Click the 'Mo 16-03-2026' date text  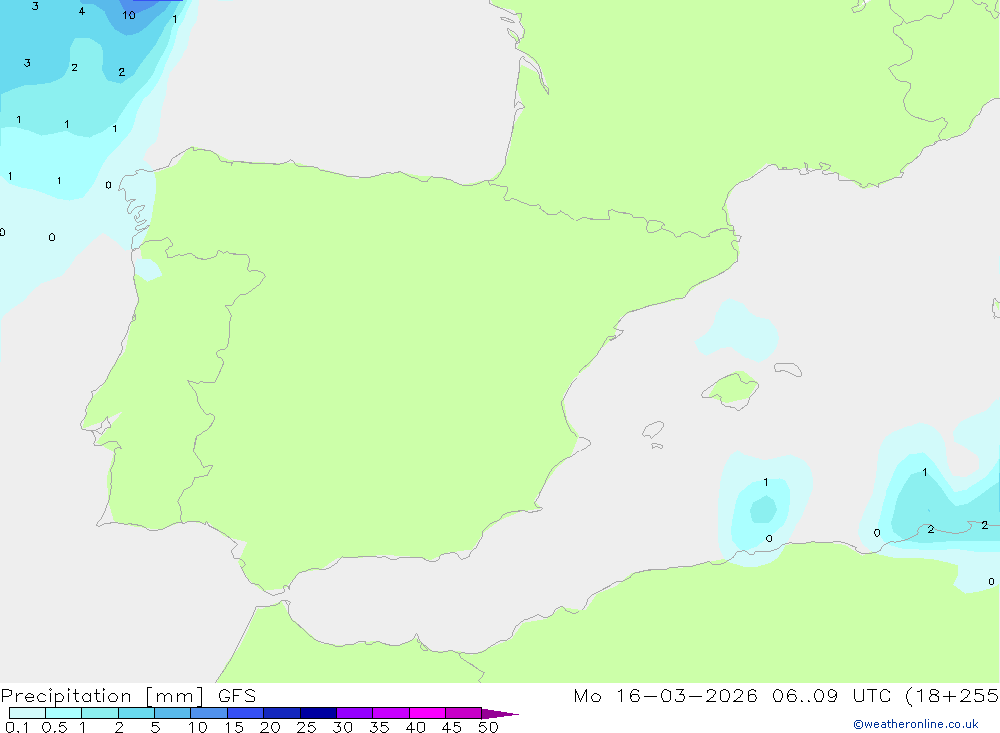[x=665, y=696]
